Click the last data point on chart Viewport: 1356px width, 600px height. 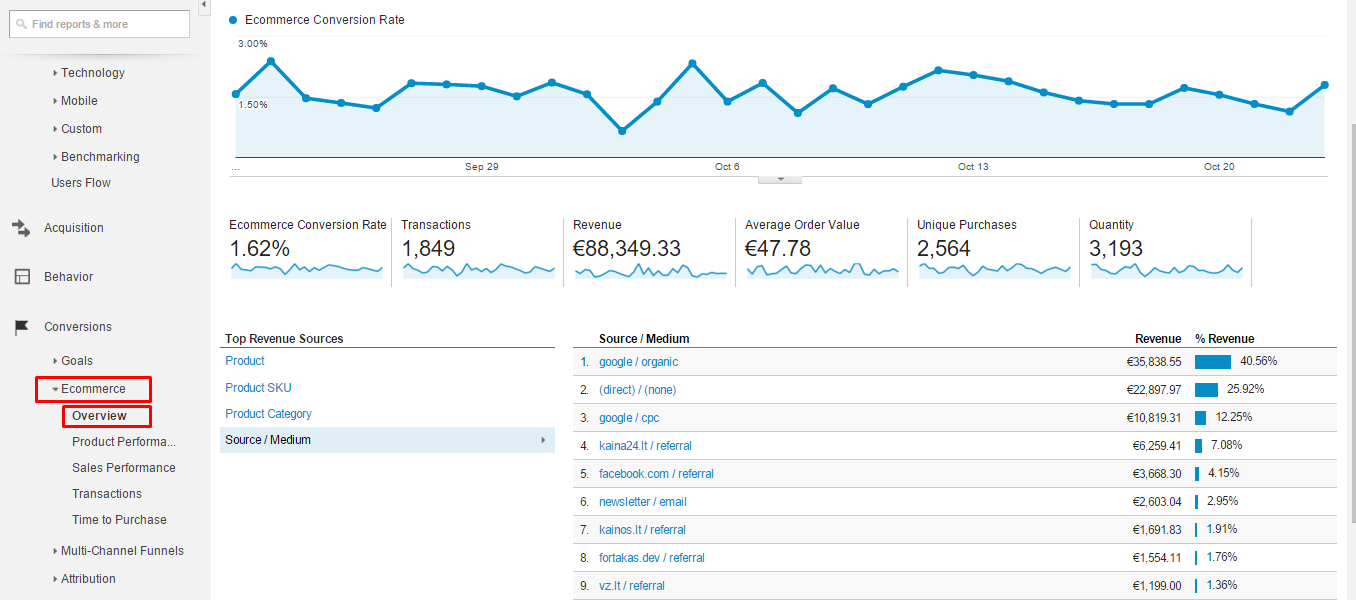(x=1325, y=85)
